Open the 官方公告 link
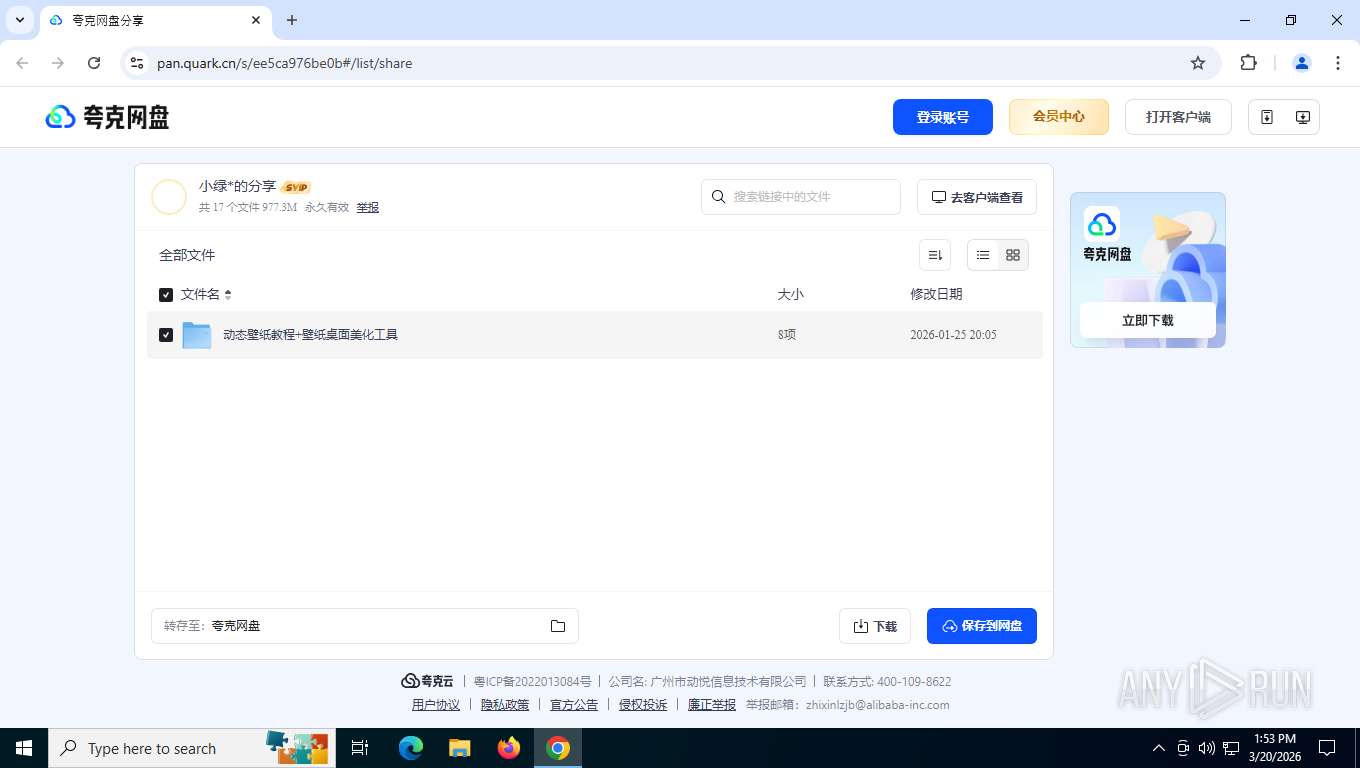 [x=574, y=705]
